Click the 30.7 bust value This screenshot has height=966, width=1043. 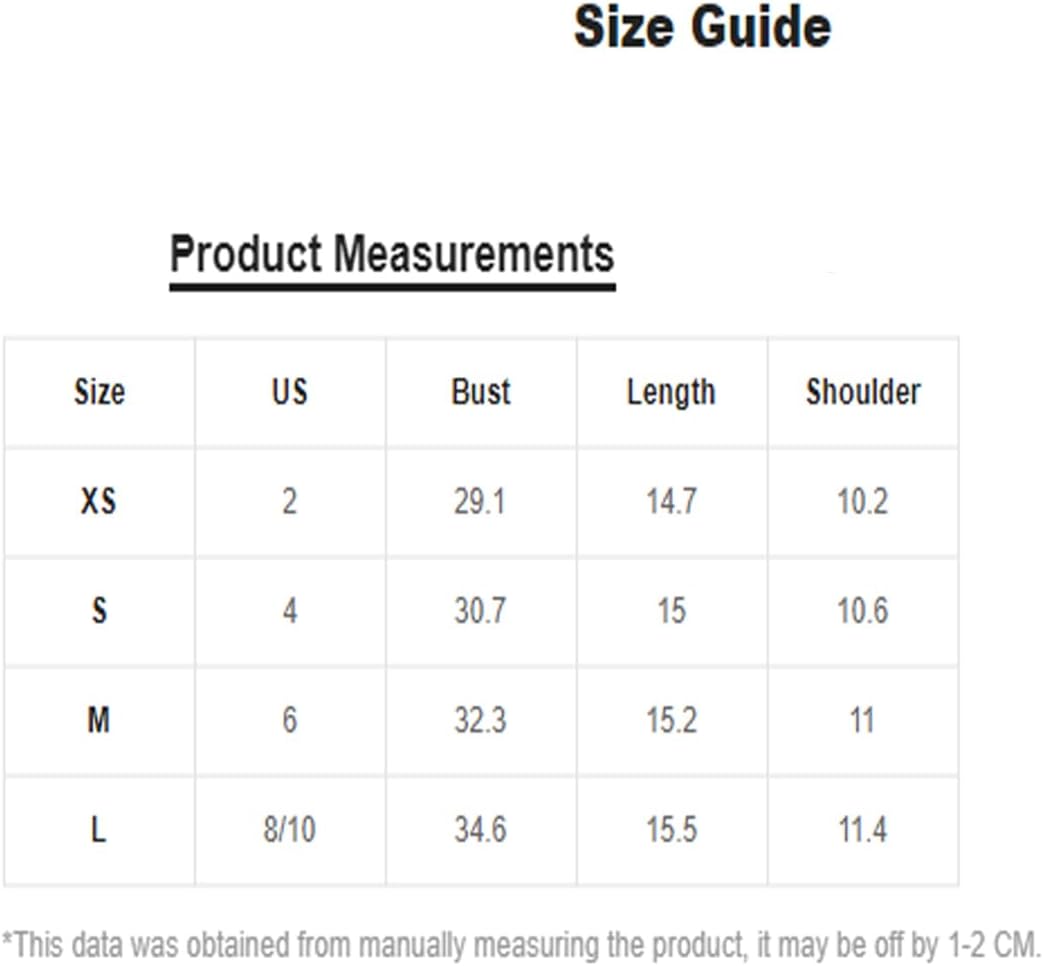(x=480, y=611)
